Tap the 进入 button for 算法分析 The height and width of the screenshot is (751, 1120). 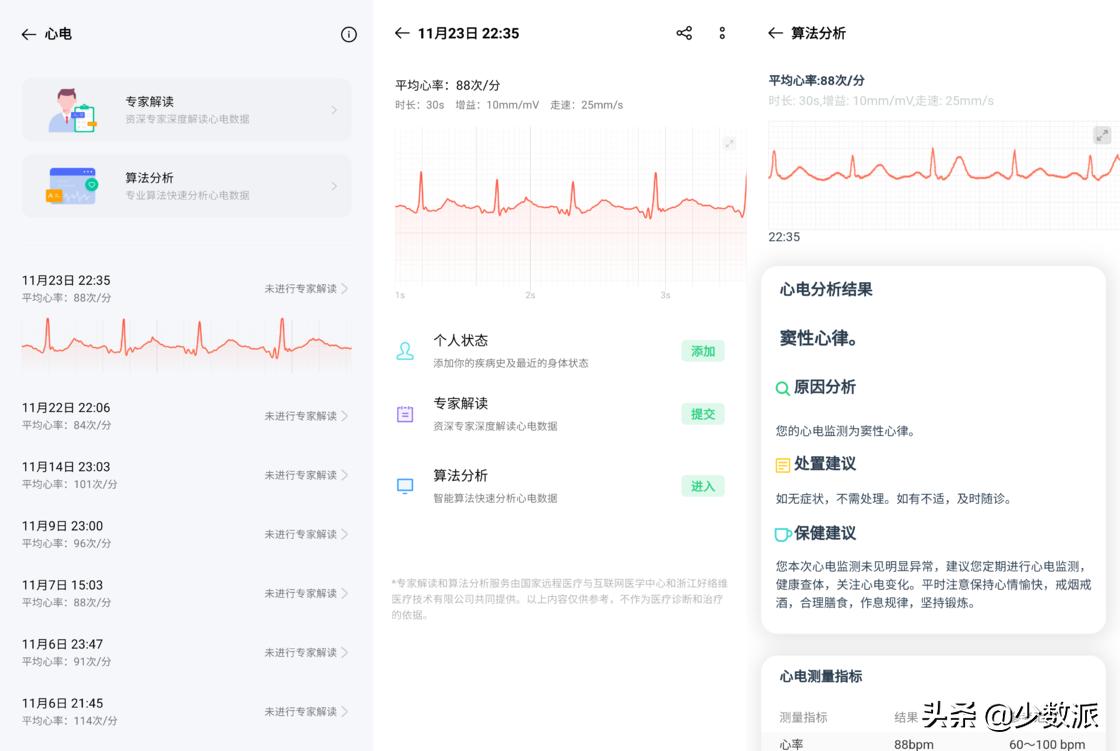coord(703,485)
